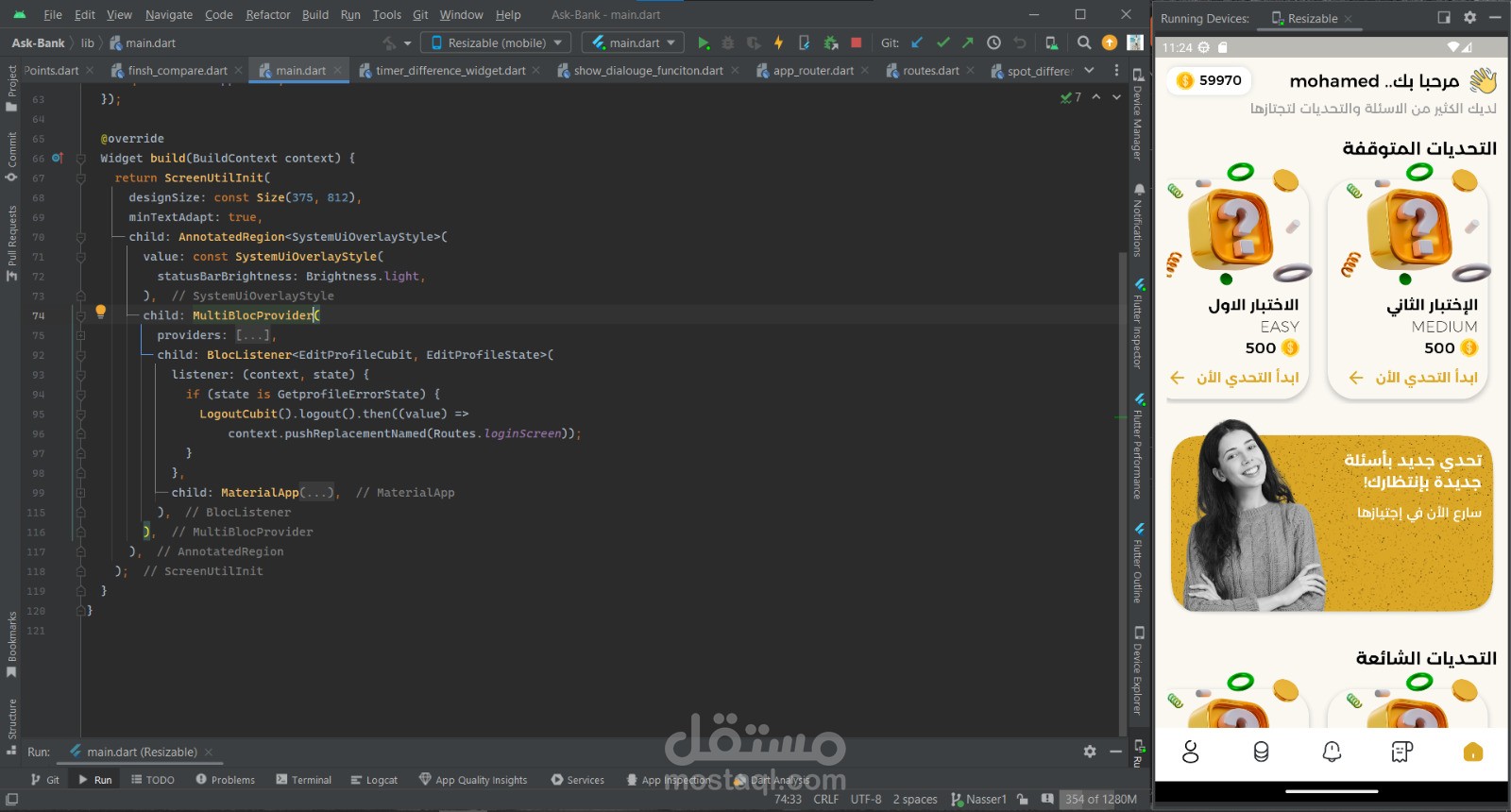Click CRLF line separator in status bar

point(826,799)
